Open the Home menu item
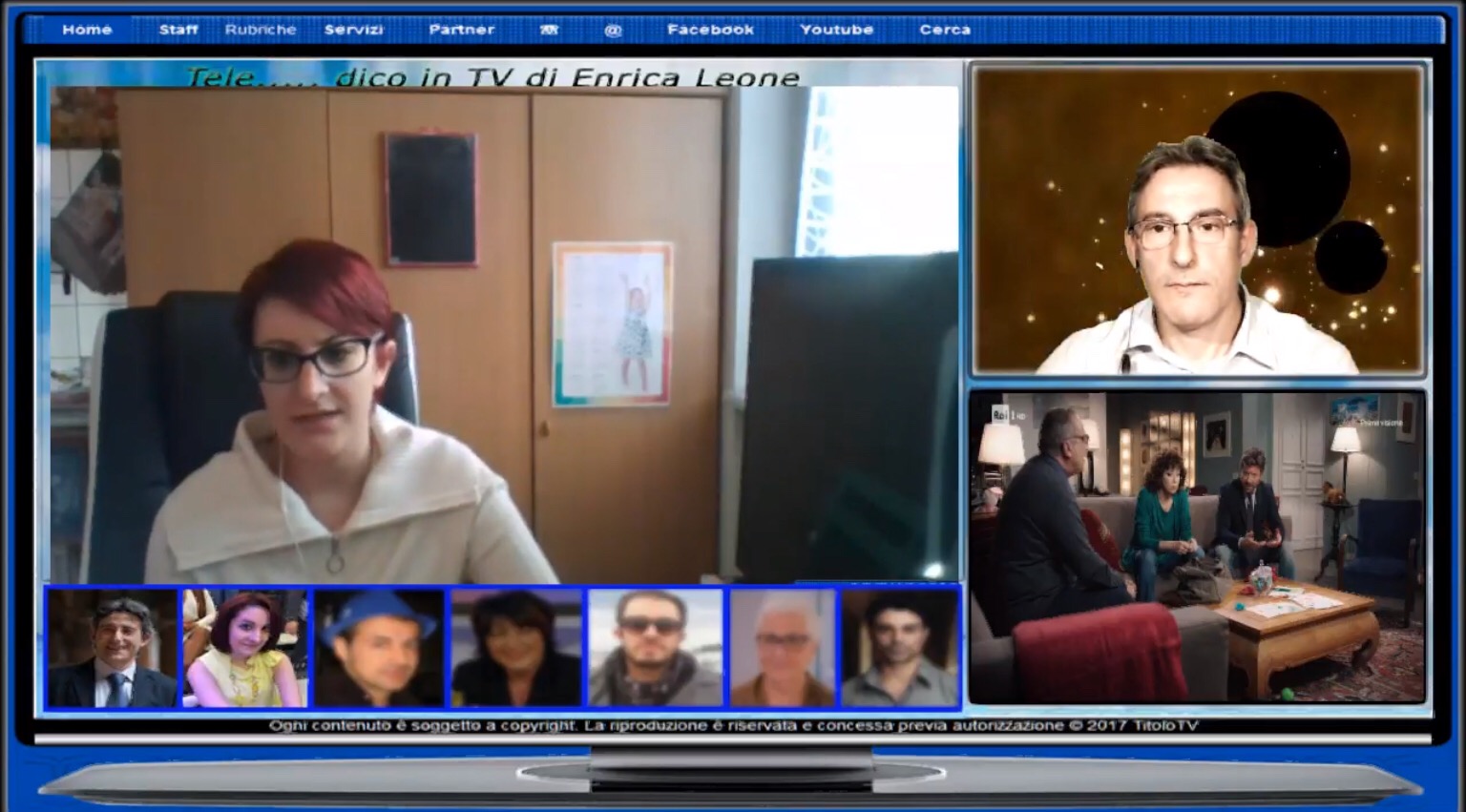Viewport: 1466px width, 812px height. pos(87,30)
